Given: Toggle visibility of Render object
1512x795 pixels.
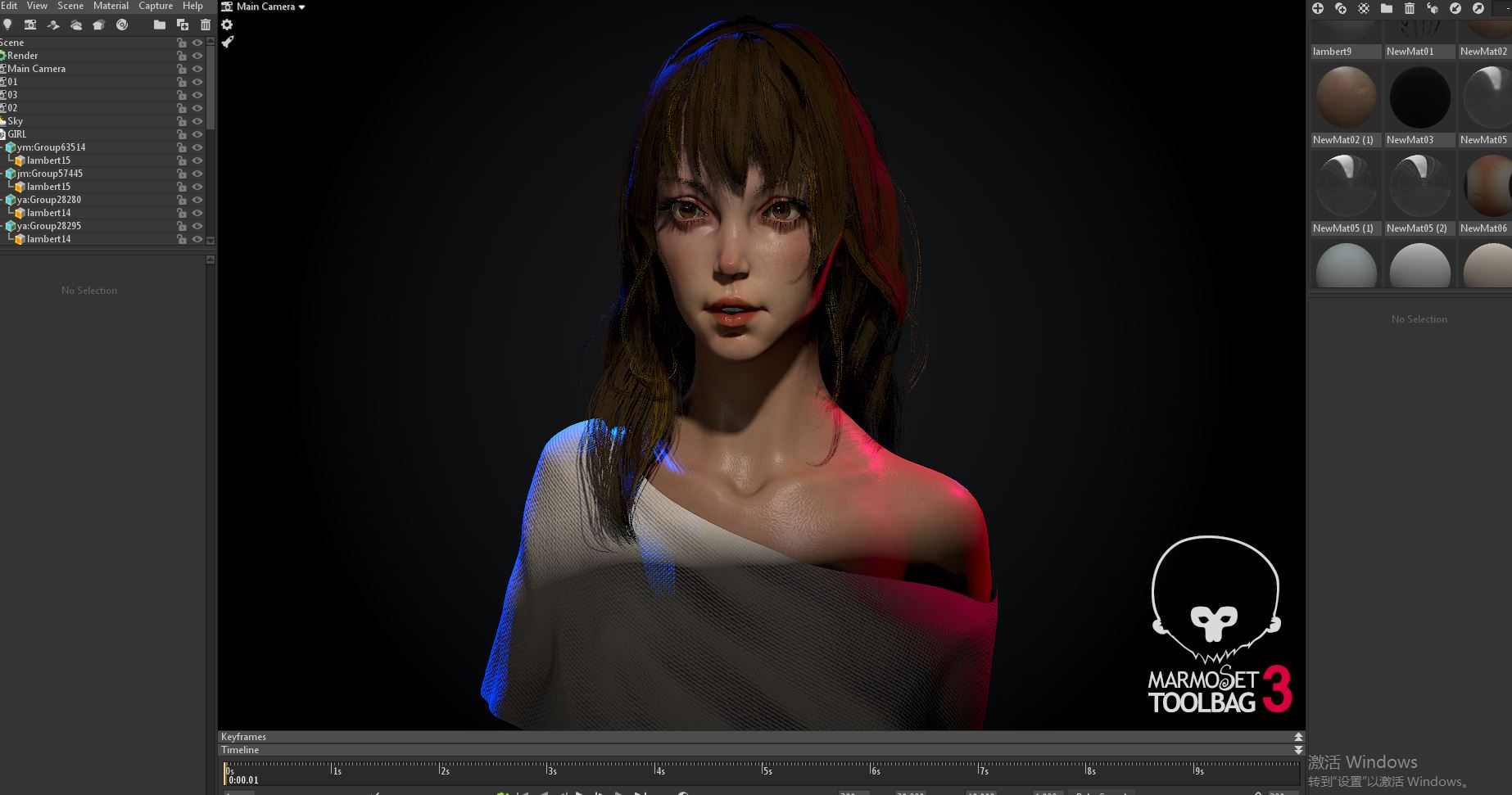Looking at the screenshot, I should (x=197, y=56).
